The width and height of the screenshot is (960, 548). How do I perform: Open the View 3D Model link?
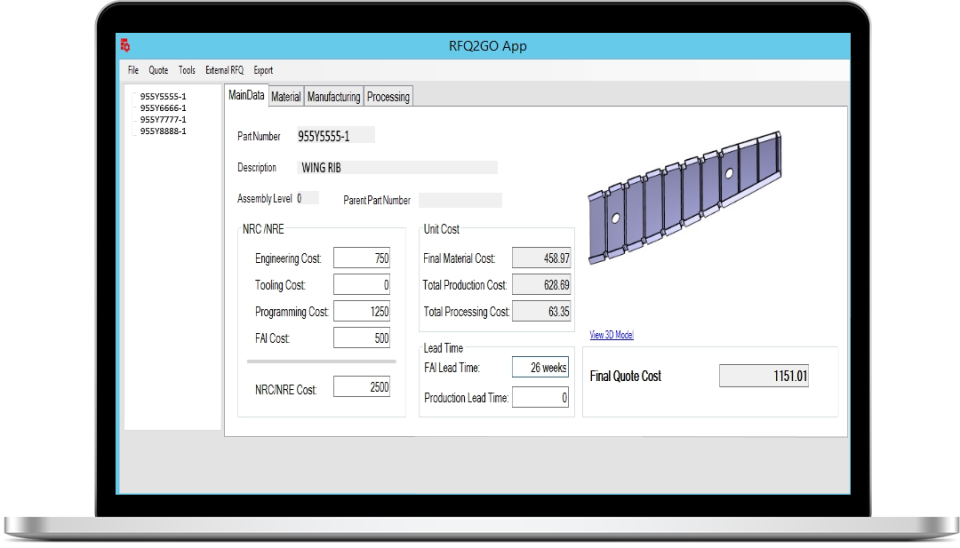(612, 335)
